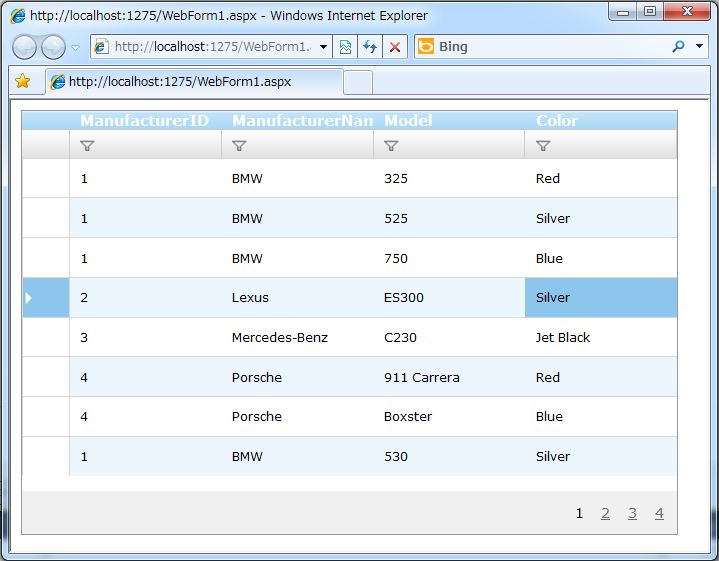The width and height of the screenshot is (719, 561).
Task: Select the Blue cell in the Boxster row
Action: pyautogui.click(x=601, y=417)
